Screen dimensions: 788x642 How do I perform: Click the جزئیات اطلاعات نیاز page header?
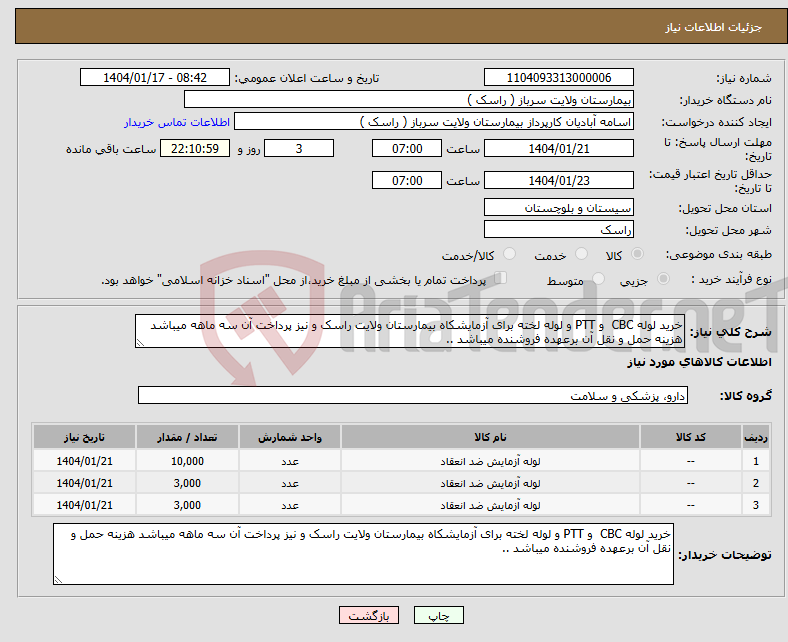pyautogui.click(x=714, y=27)
